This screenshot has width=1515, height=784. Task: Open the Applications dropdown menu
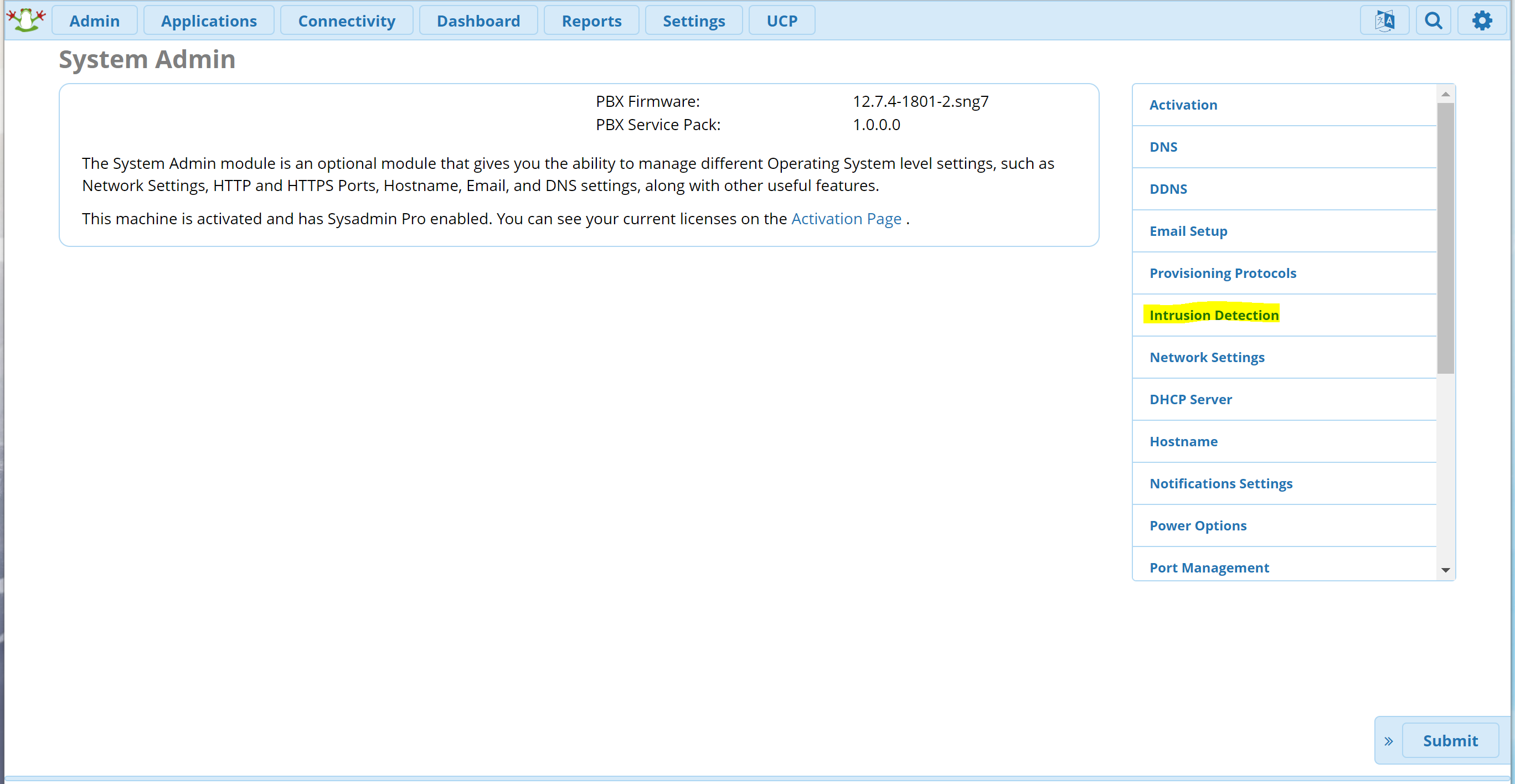click(209, 20)
